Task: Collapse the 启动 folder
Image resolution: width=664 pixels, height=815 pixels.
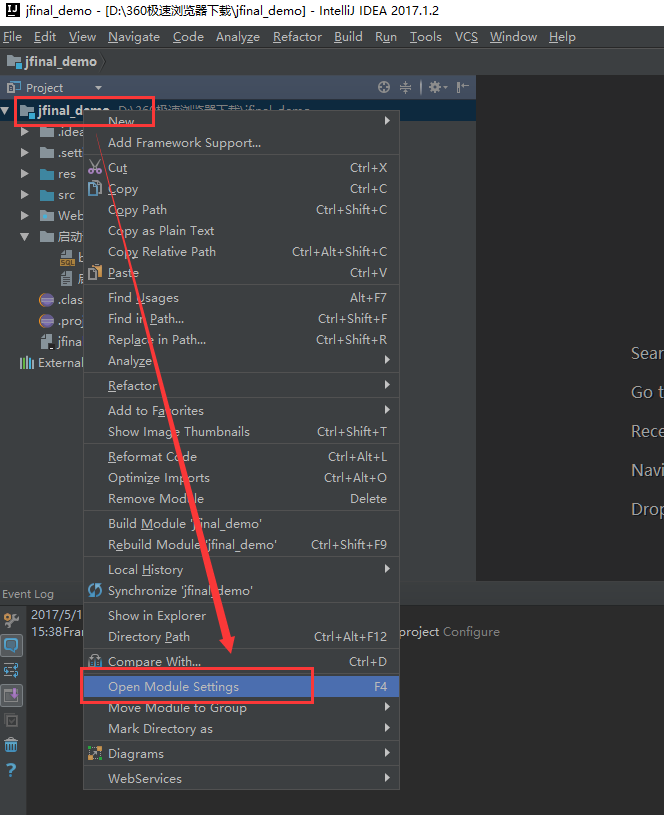Action: [x=24, y=236]
